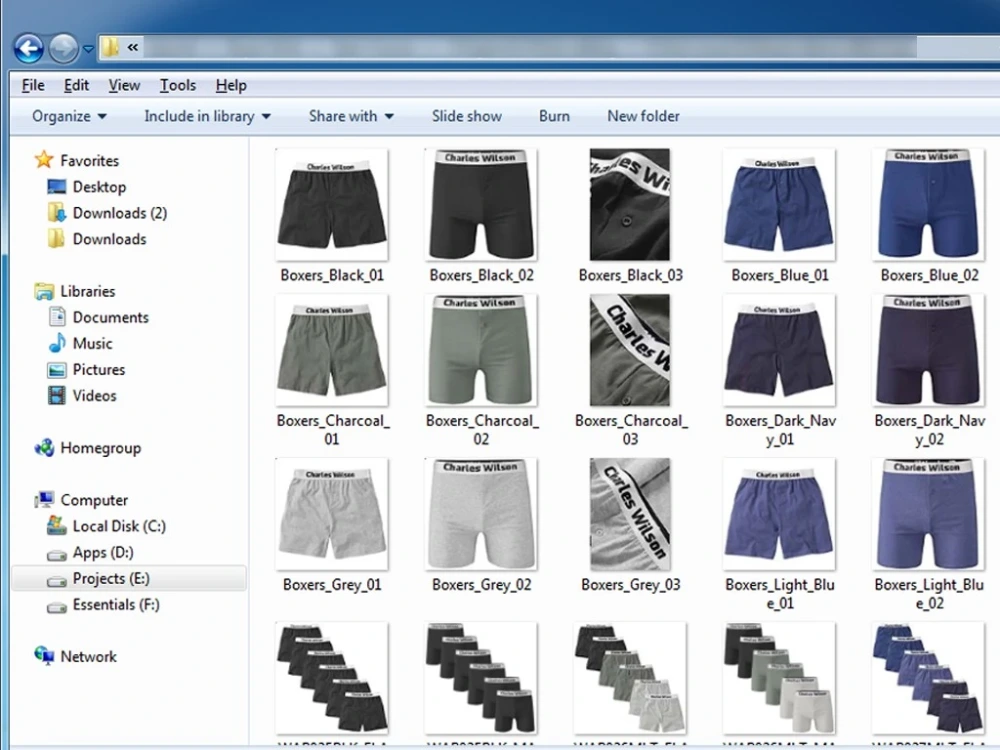1000x750 pixels.
Task: Click the Back navigation arrow
Action: tap(29, 48)
